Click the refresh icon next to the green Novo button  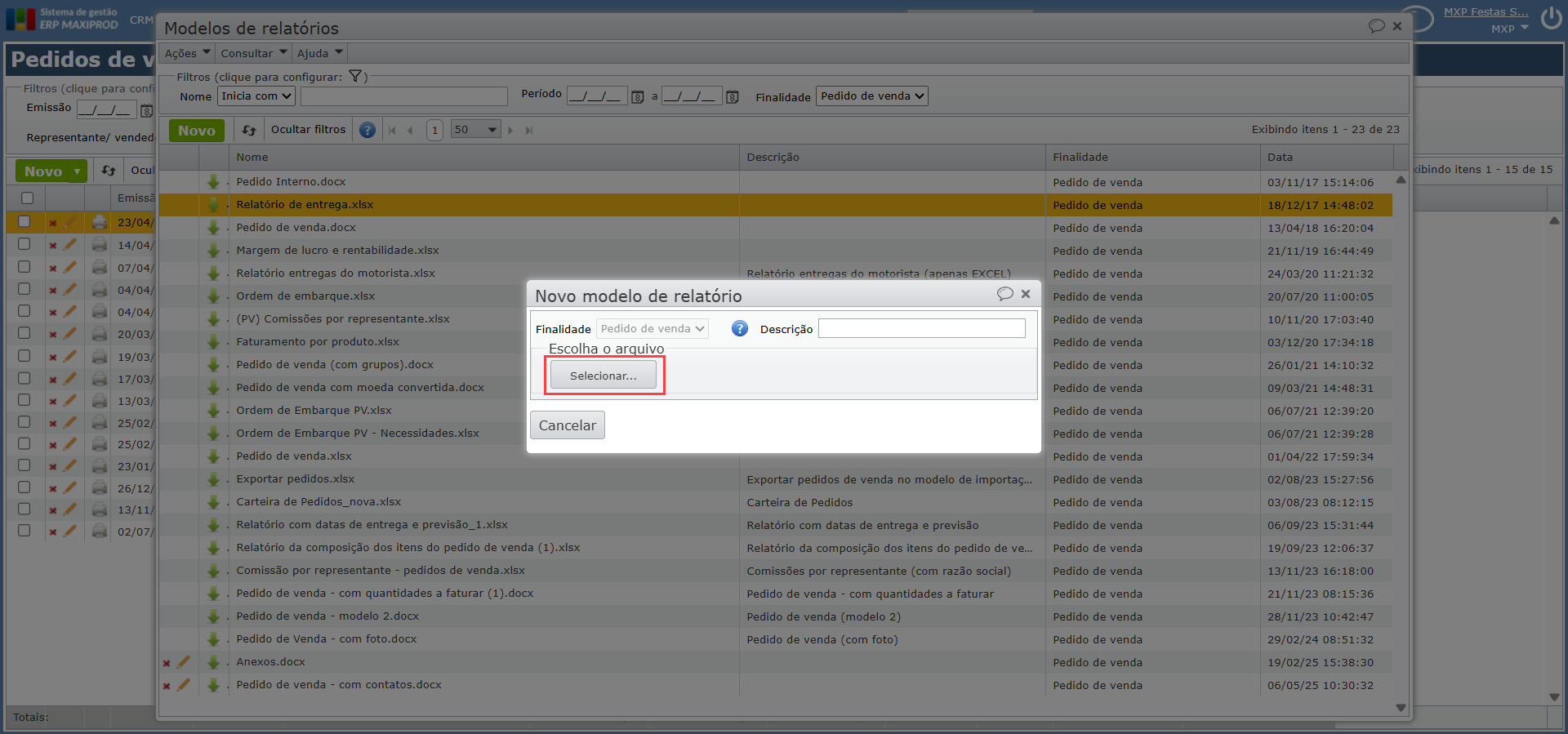[x=249, y=130]
